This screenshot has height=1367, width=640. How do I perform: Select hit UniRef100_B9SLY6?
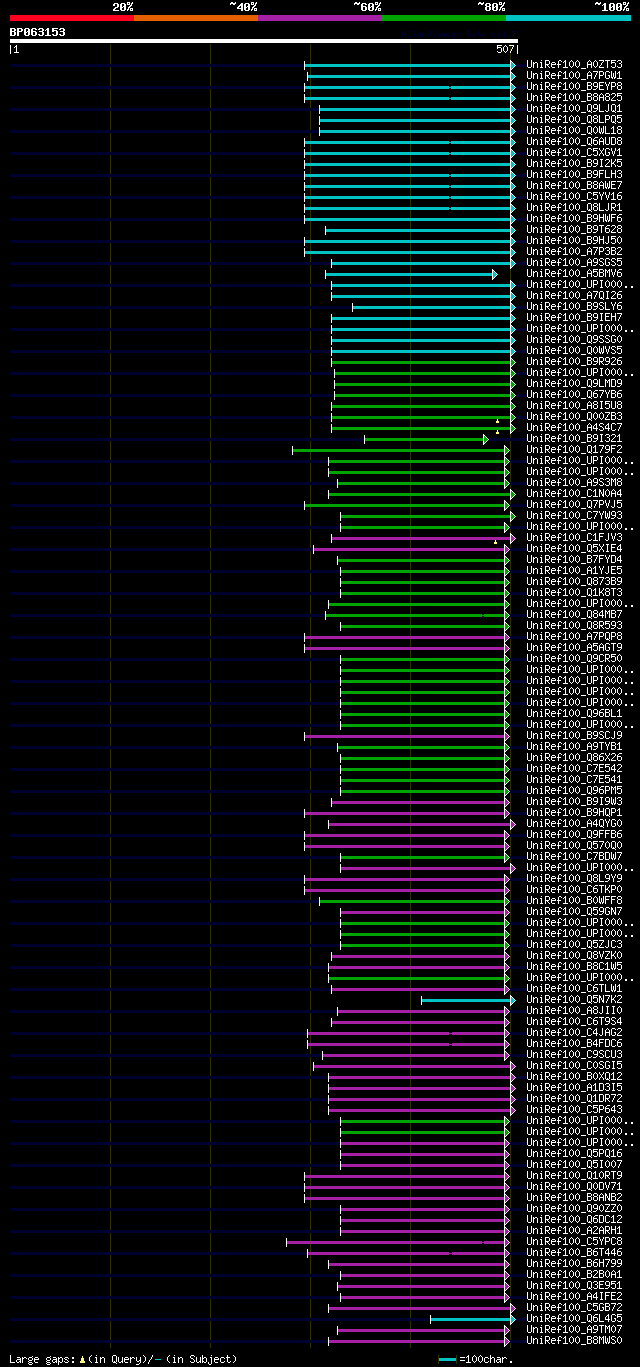pyautogui.click(x=574, y=307)
